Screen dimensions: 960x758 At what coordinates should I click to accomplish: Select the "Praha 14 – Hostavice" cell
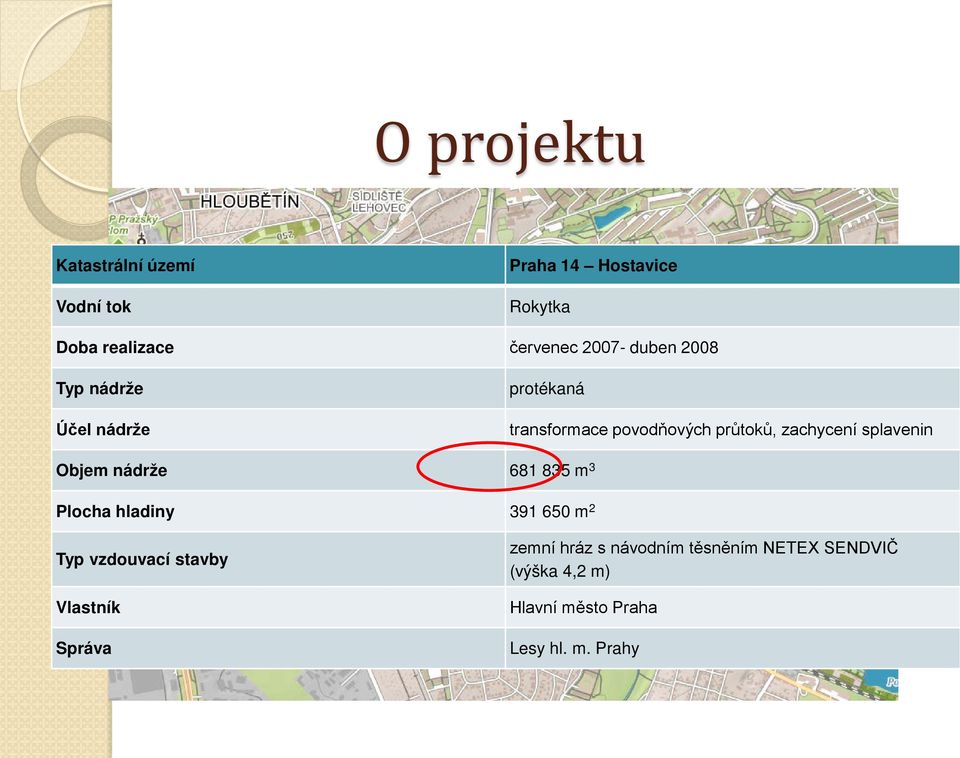[732, 265]
